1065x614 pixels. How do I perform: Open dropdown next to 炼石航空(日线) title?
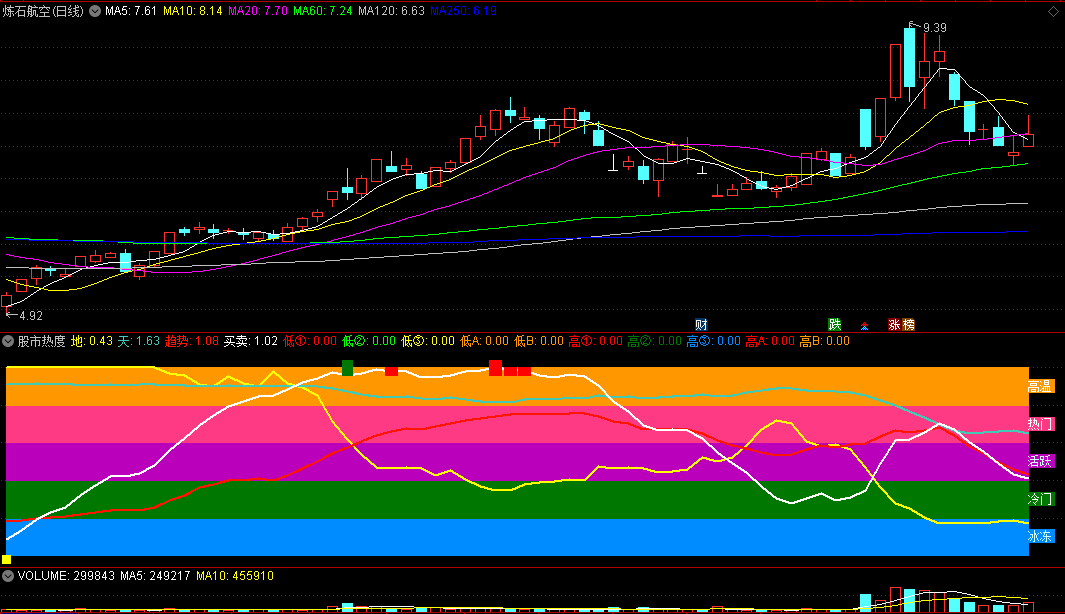[x=94, y=11]
